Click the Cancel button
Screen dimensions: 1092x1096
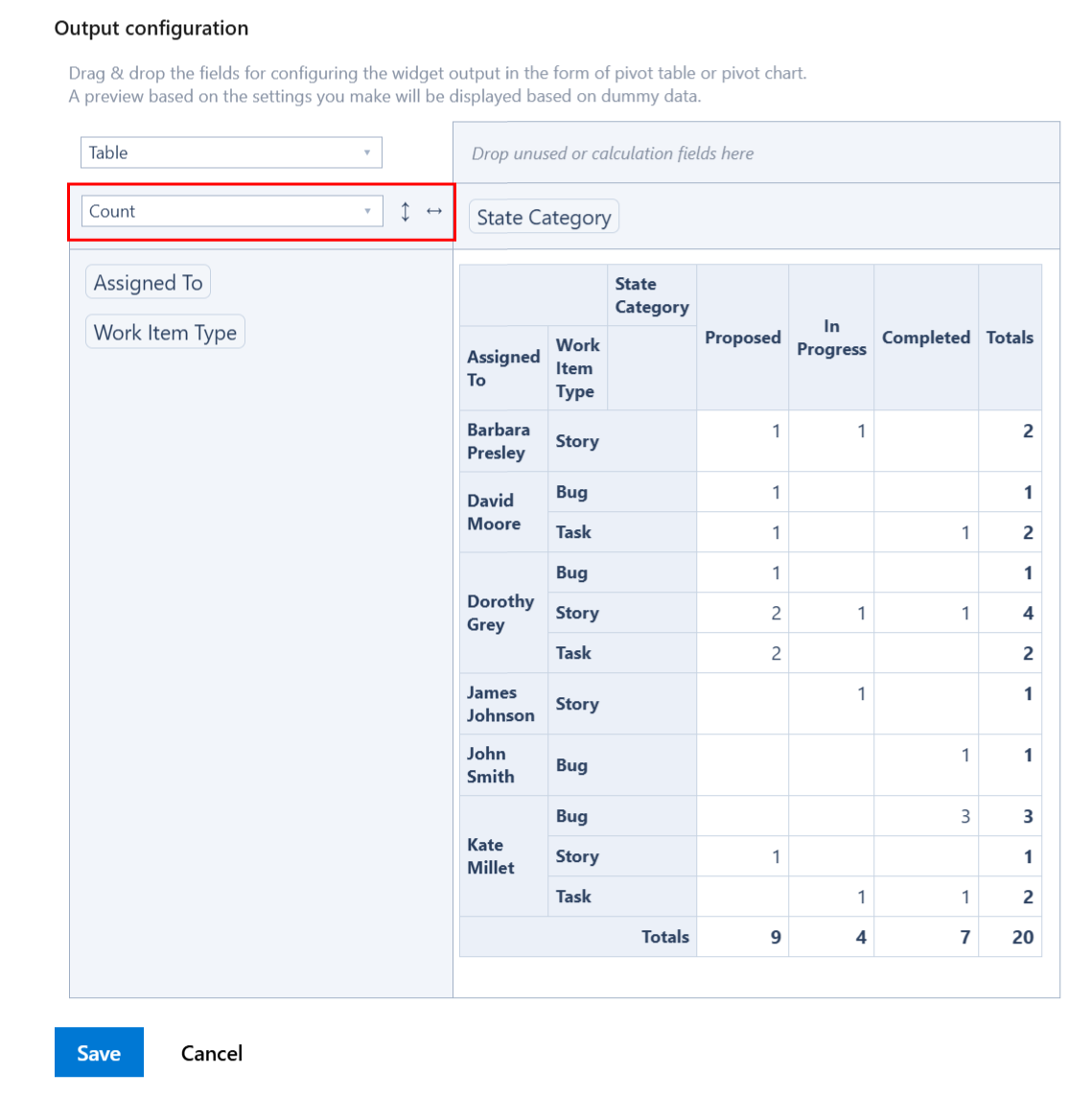tap(212, 1054)
